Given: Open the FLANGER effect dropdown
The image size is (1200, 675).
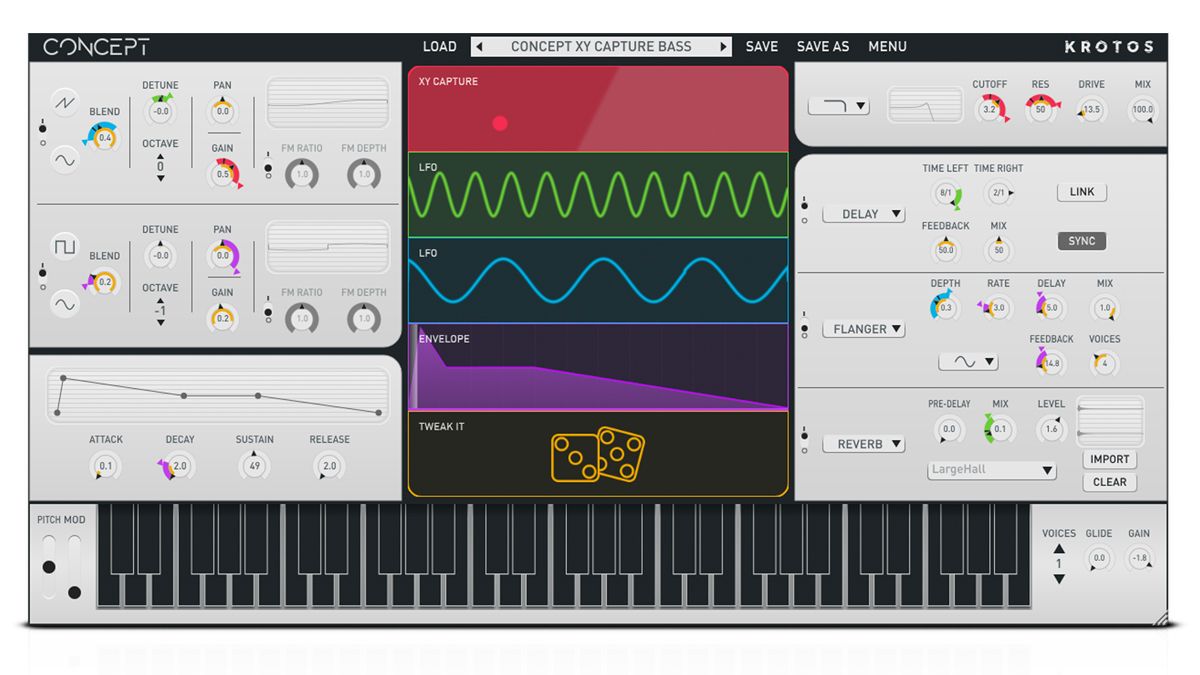Looking at the screenshot, I should [x=864, y=329].
